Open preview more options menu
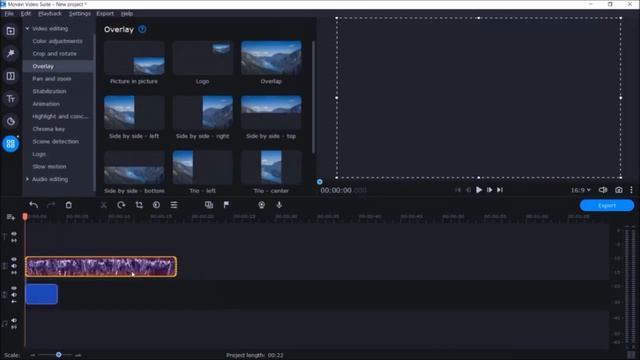Screen dimensions: 640x360 [631, 190]
